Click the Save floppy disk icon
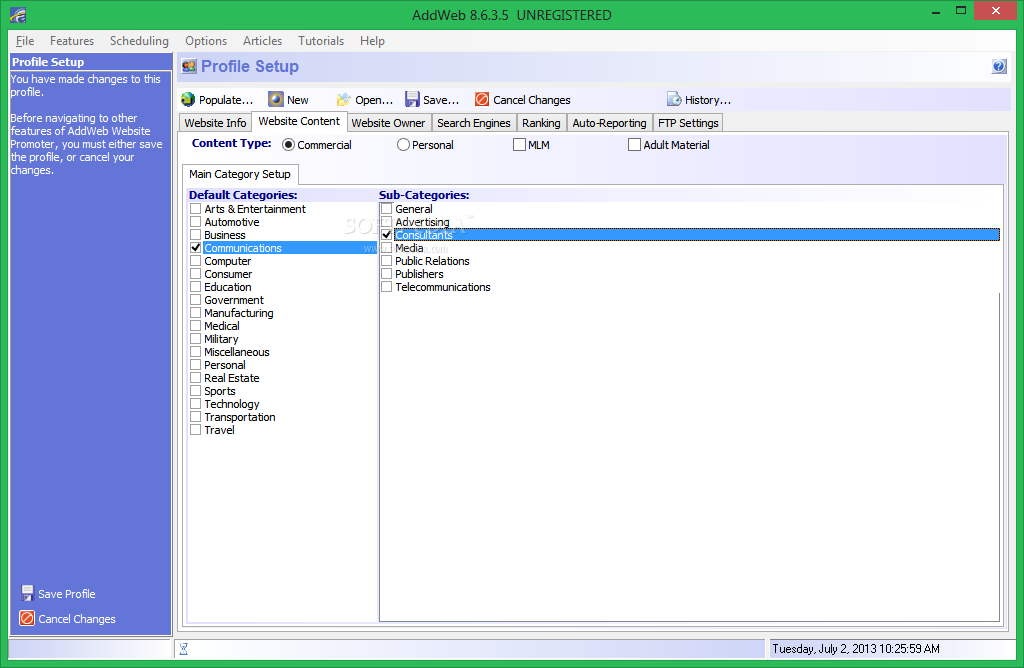 (412, 99)
